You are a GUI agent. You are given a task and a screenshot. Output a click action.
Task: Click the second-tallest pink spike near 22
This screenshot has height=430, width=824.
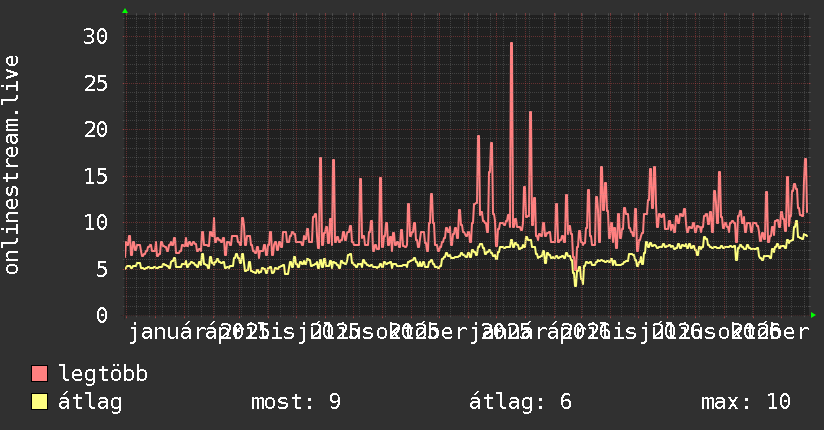click(530, 113)
